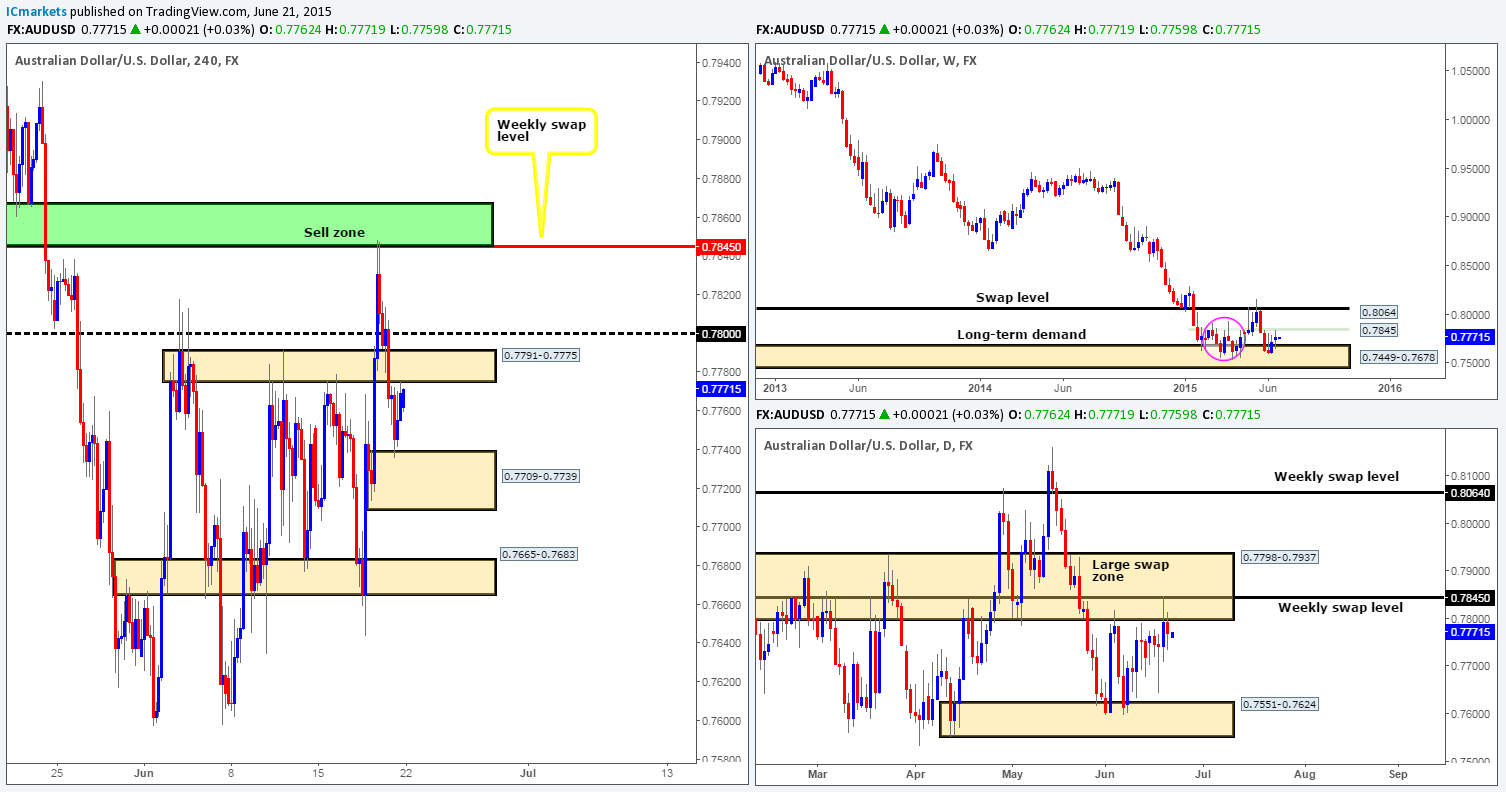
Task: Click 'Mar' on the daily time axis
Action: tap(818, 774)
